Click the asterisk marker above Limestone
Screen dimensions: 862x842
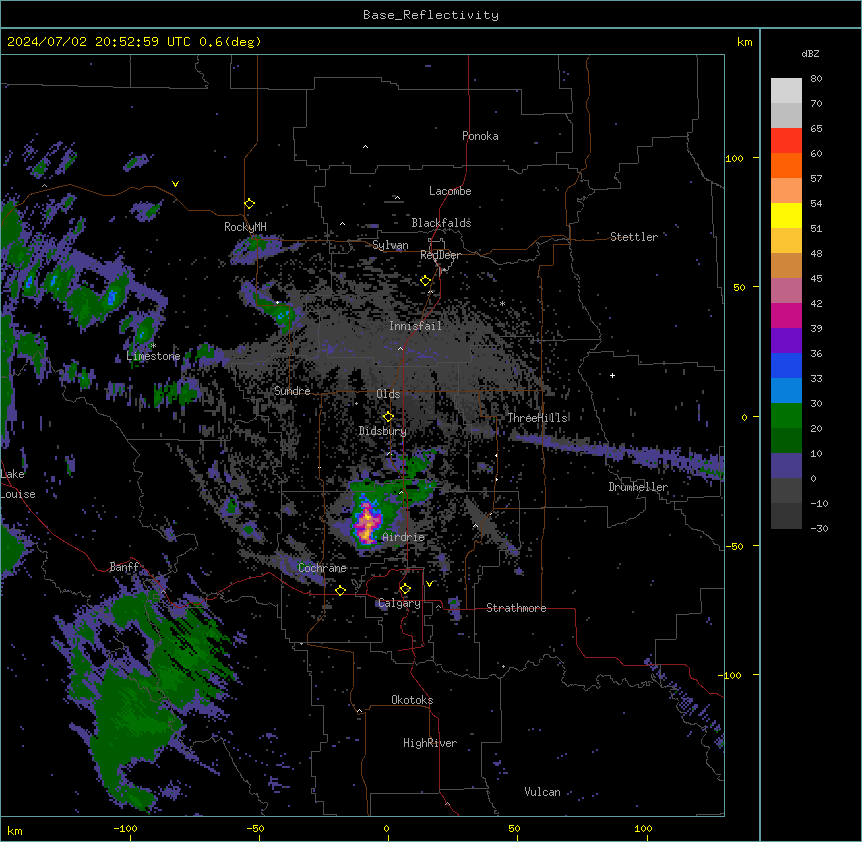[153, 346]
